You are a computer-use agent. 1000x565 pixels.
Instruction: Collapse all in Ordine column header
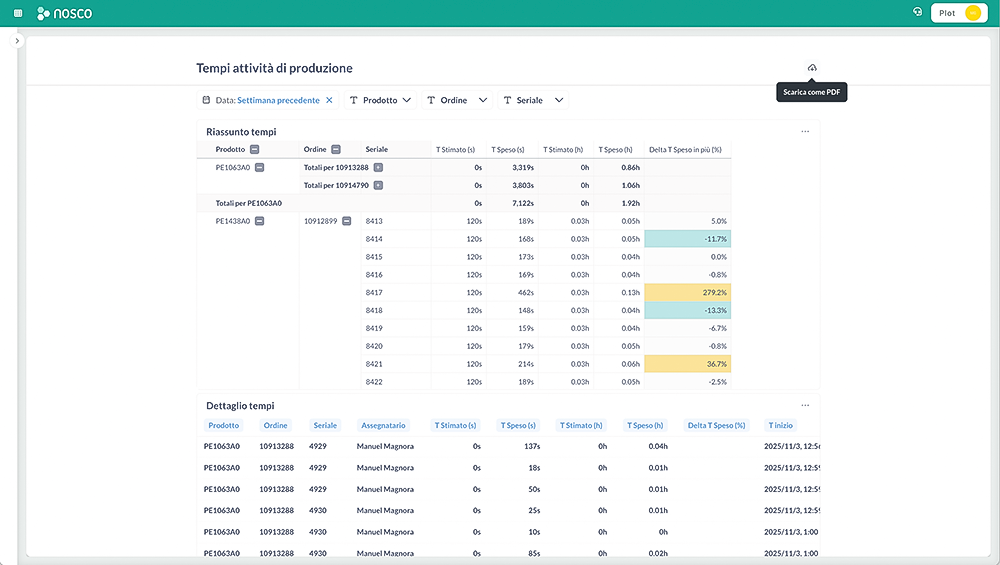pyautogui.click(x=336, y=150)
